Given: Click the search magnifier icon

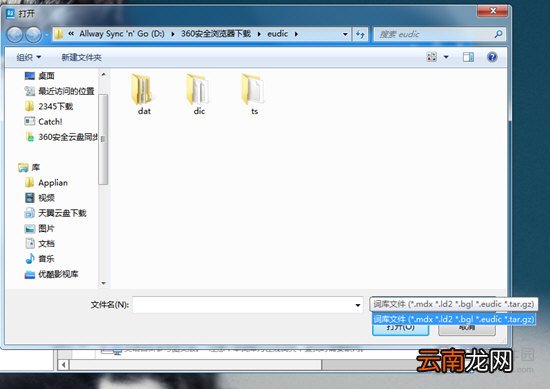Looking at the screenshot, I should [498, 34].
